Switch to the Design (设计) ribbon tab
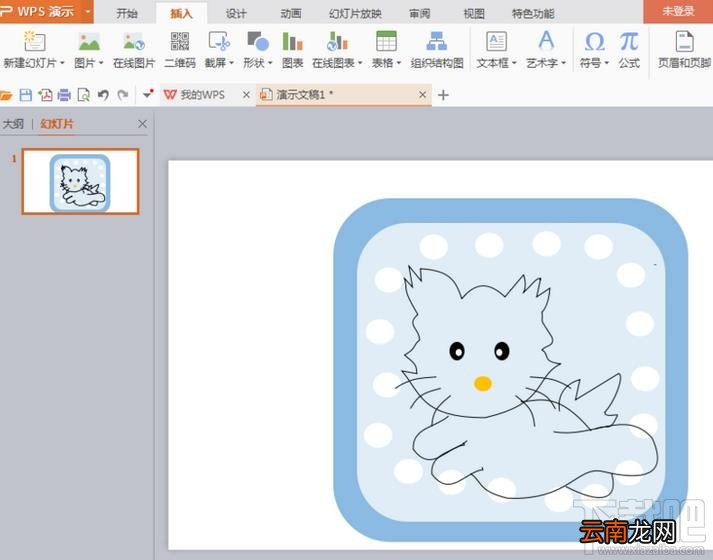Viewport: 713px width, 560px height. click(236, 14)
